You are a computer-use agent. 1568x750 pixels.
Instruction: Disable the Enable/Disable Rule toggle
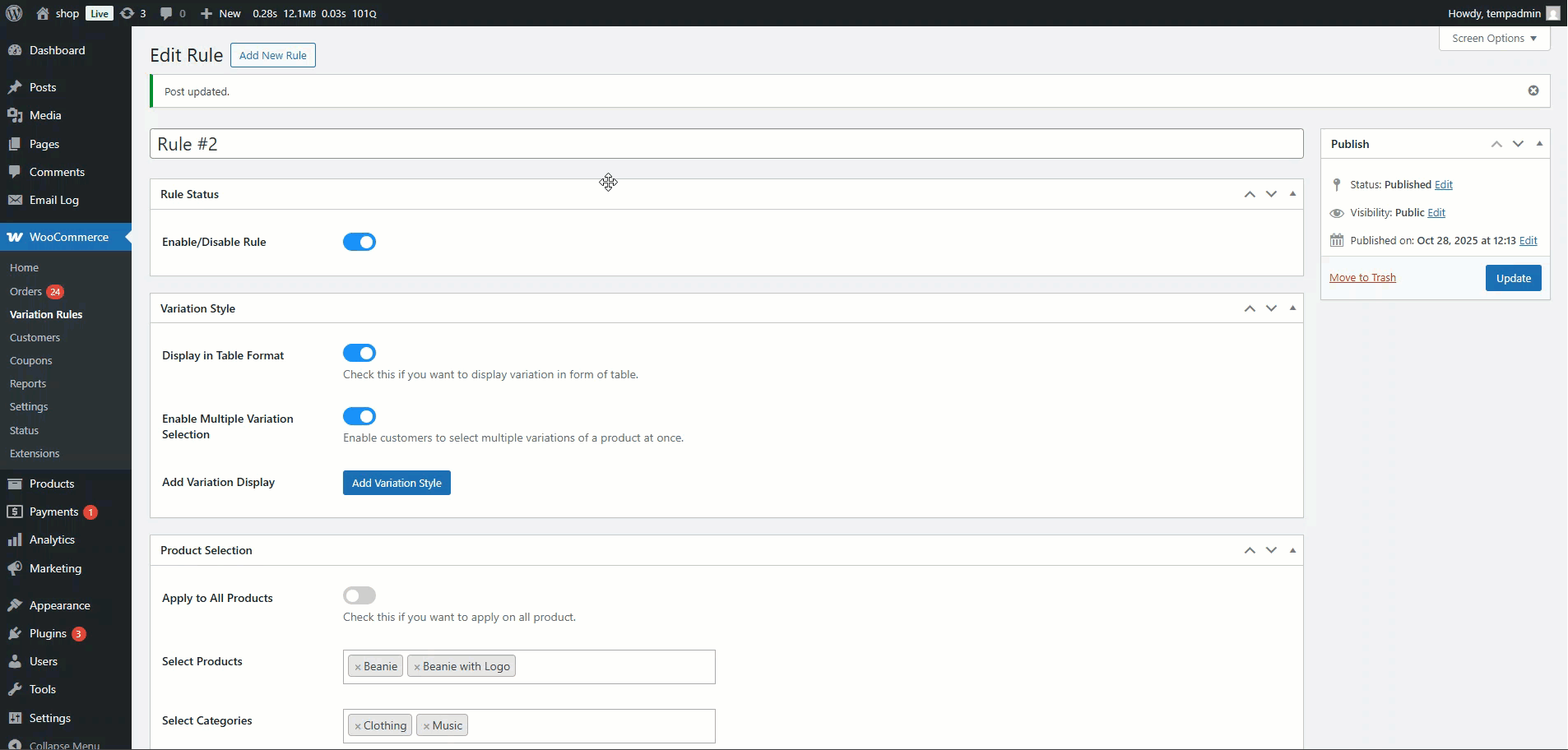pos(360,242)
